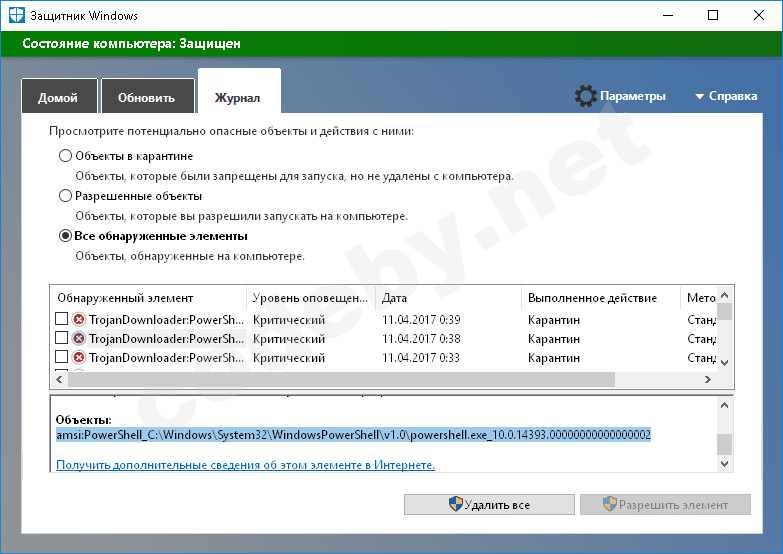This screenshot has width=783, height=554.
Task: Select TrojanDownloader row dated 11.04.2017 0:39
Action: 385,319
